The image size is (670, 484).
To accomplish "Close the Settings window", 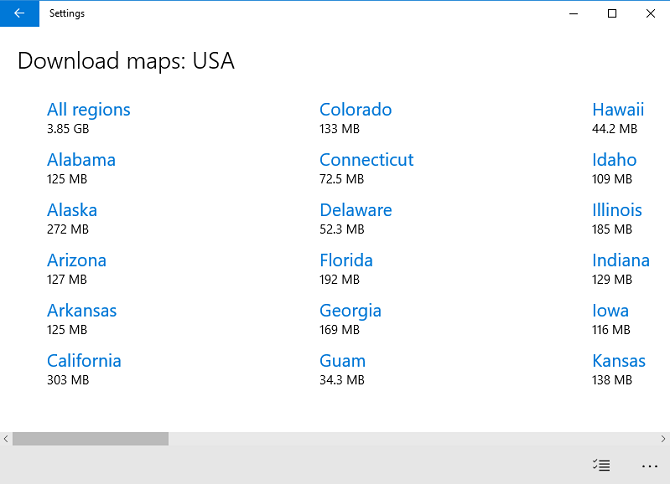I will (650, 14).
